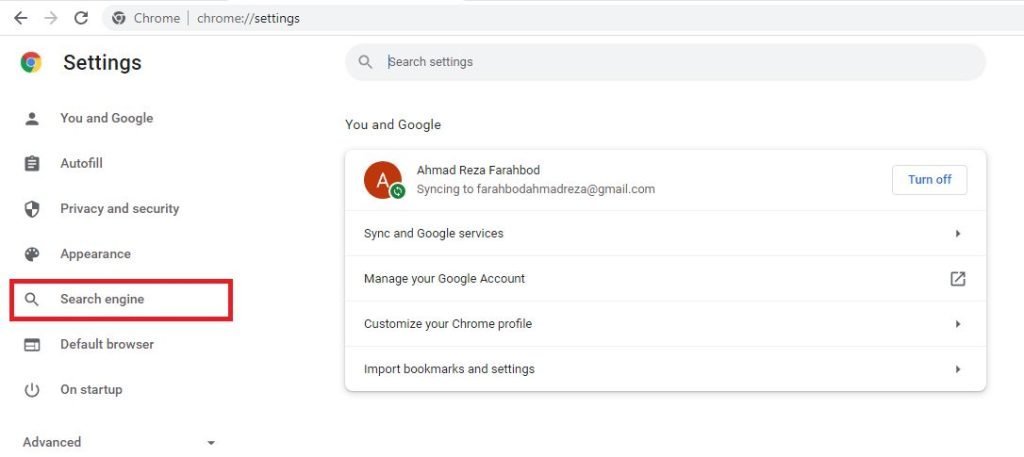The width and height of the screenshot is (1024, 457).
Task: Open the Default browser section
Action: click(x=107, y=344)
